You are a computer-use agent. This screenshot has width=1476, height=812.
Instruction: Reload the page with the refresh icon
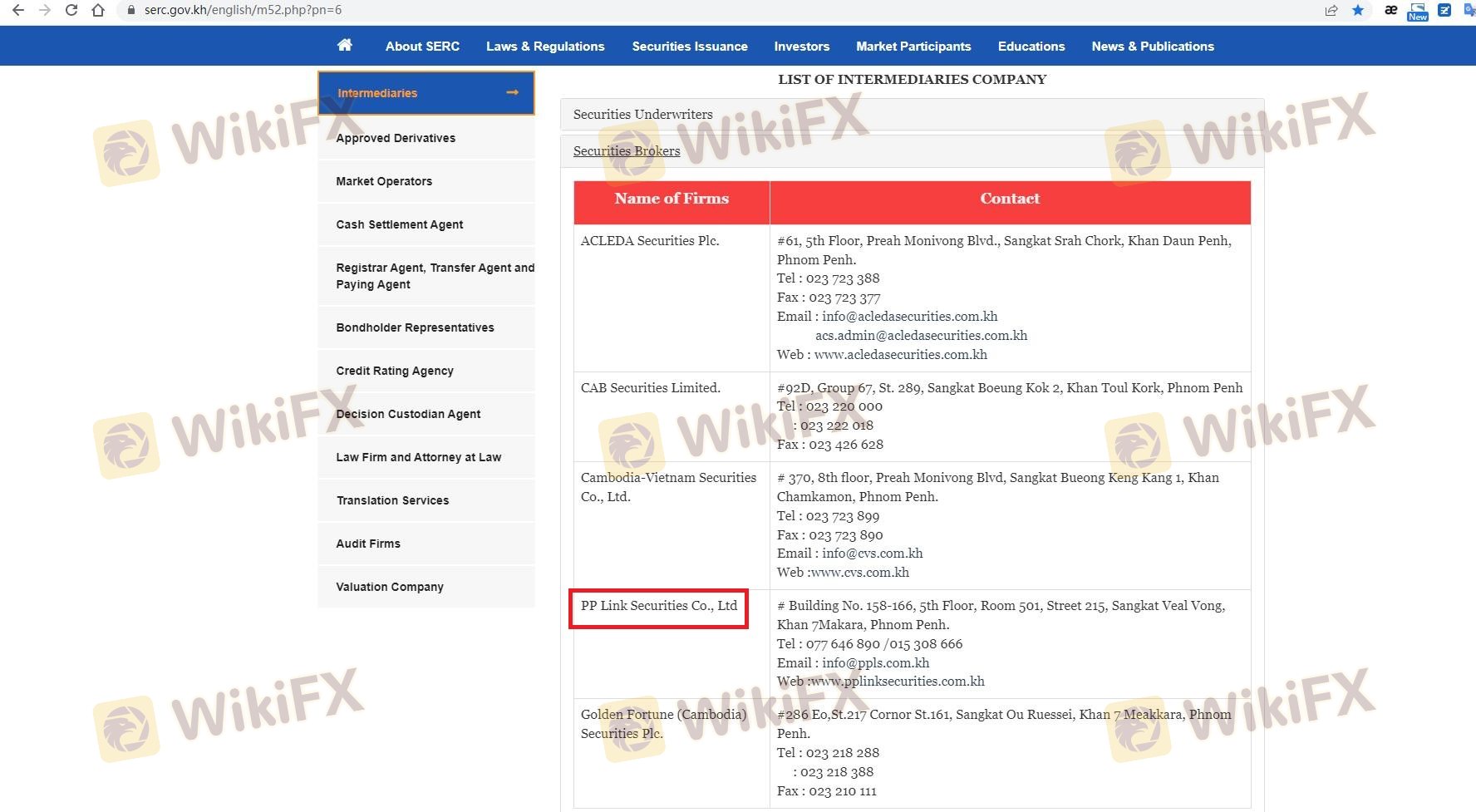pos(71,10)
